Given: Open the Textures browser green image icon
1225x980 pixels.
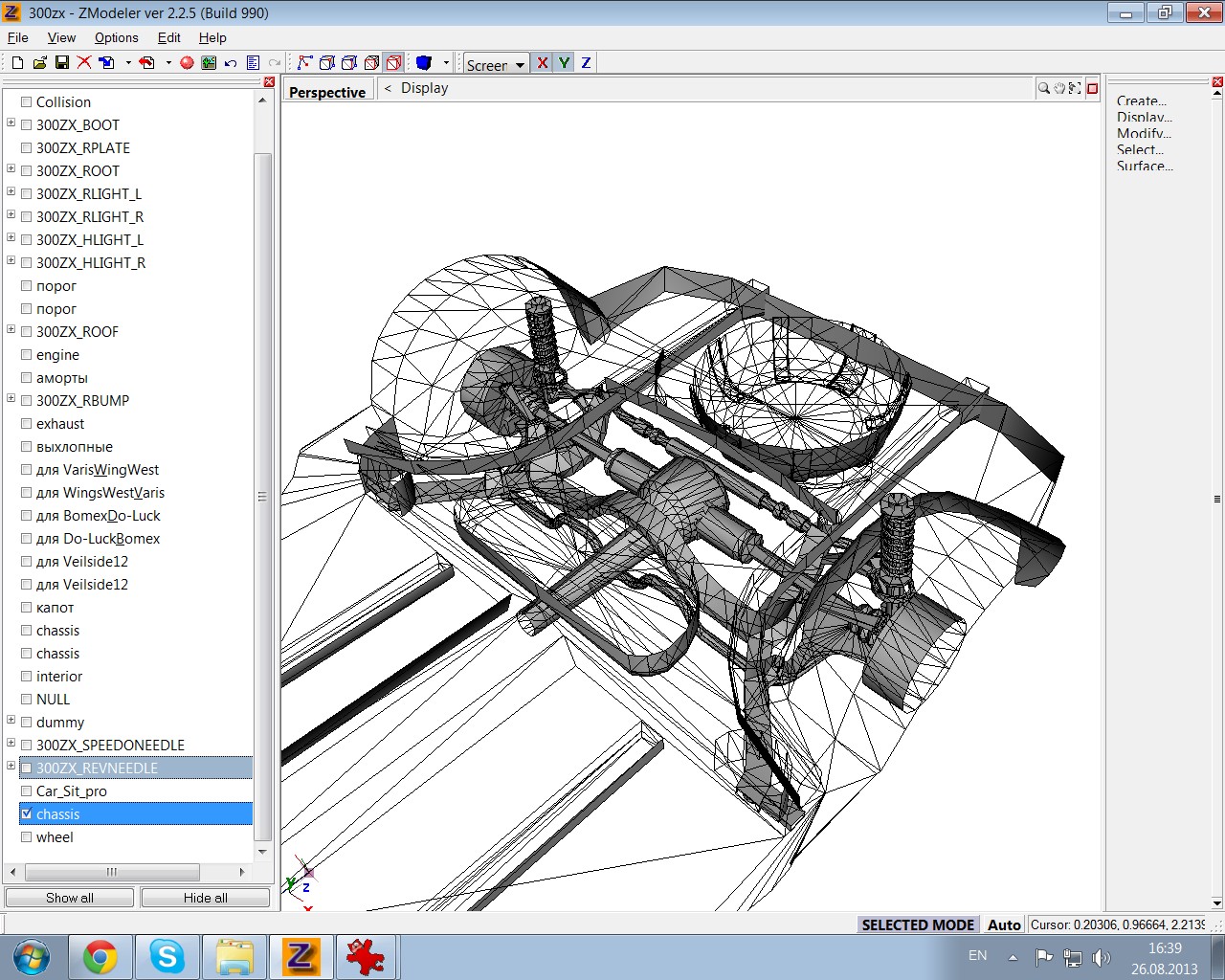Looking at the screenshot, I should pos(209,63).
